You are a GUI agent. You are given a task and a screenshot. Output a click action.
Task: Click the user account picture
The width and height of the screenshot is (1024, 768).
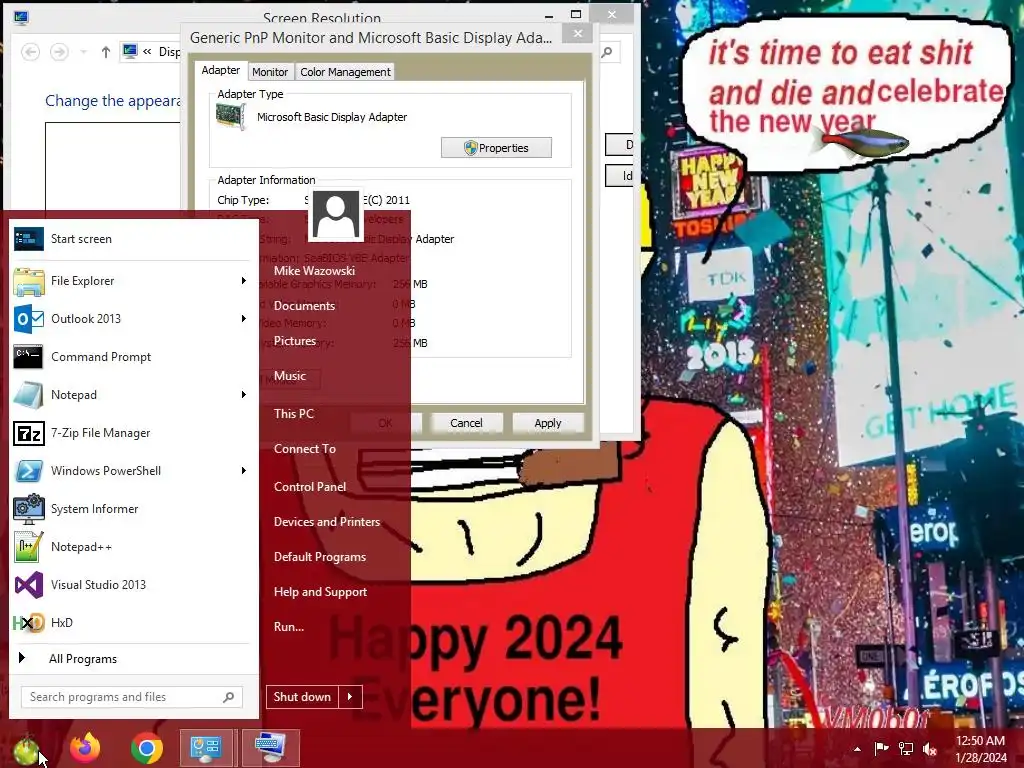coord(336,216)
